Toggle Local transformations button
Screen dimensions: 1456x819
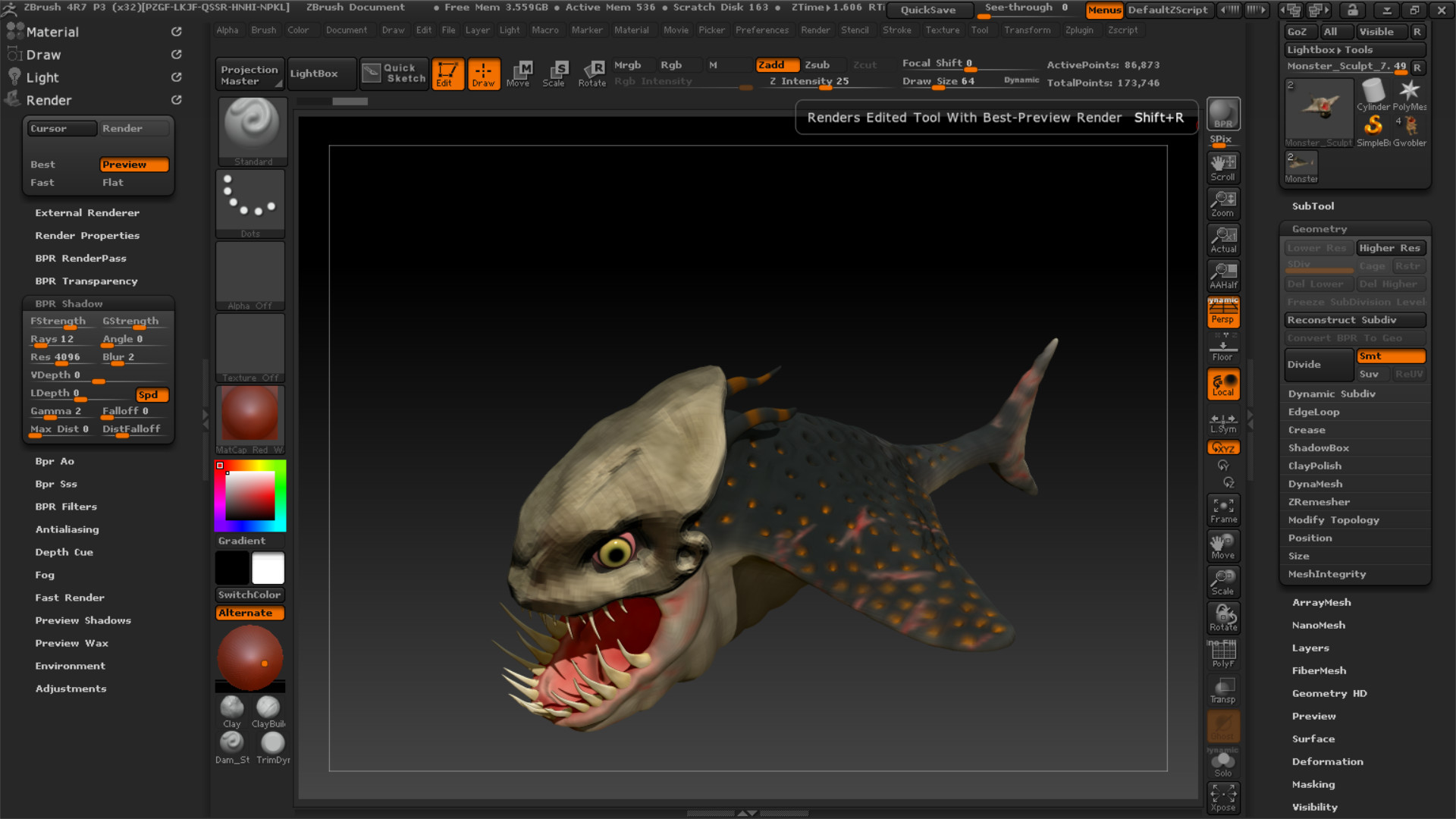point(1223,384)
